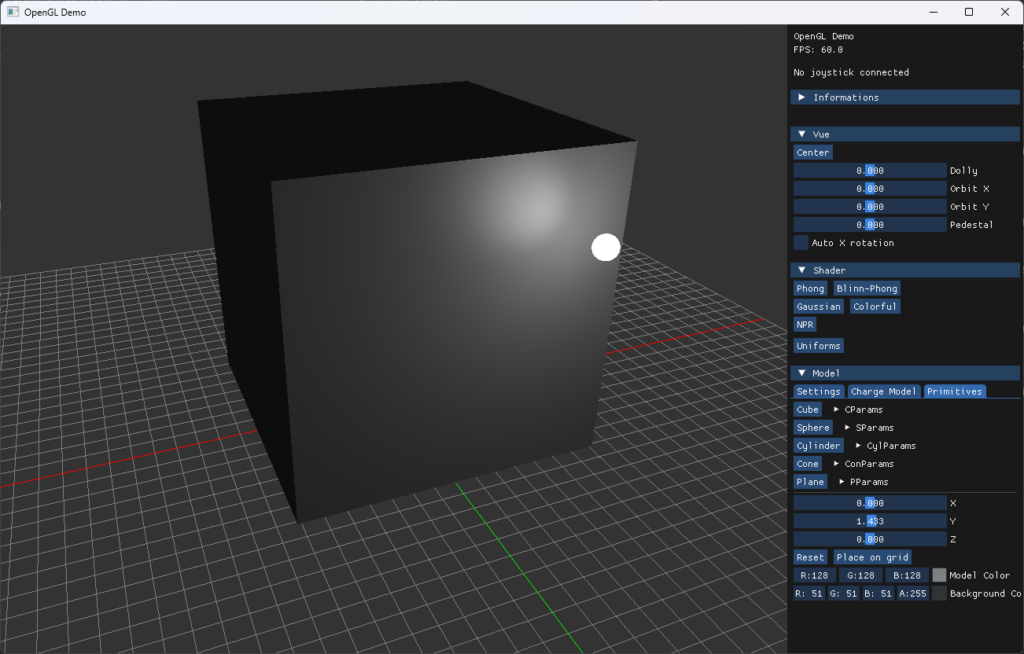1024x654 pixels.
Task: Click the Model Color G:128 field
Action: (x=861, y=576)
